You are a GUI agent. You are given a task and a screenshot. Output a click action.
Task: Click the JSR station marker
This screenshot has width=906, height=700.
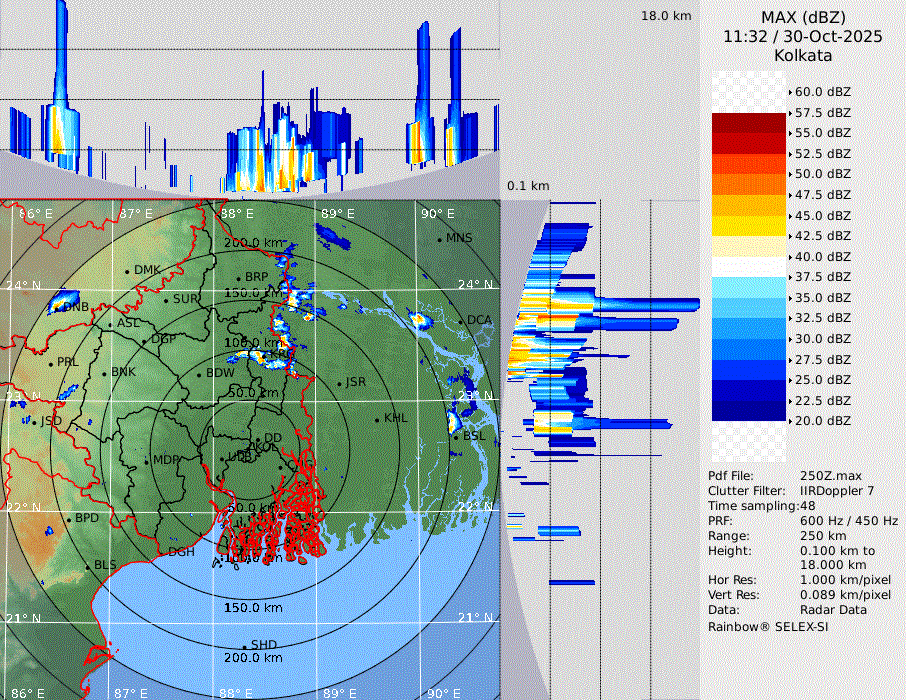coord(338,383)
